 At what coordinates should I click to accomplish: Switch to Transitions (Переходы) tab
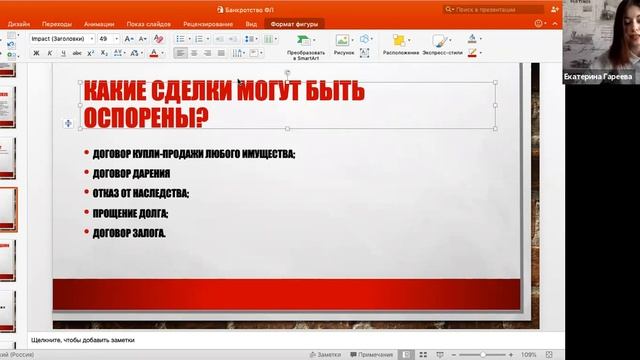point(57,24)
